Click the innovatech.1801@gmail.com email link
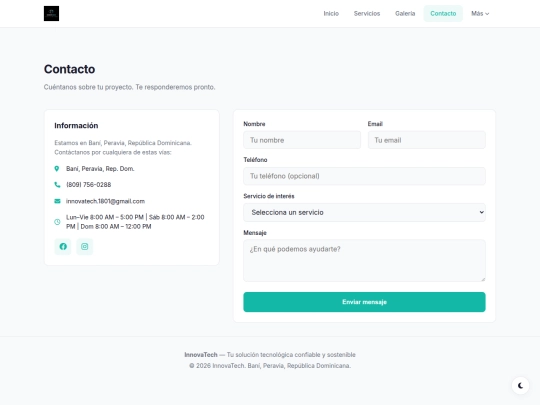This screenshot has height=405, width=540. (x=105, y=201)
